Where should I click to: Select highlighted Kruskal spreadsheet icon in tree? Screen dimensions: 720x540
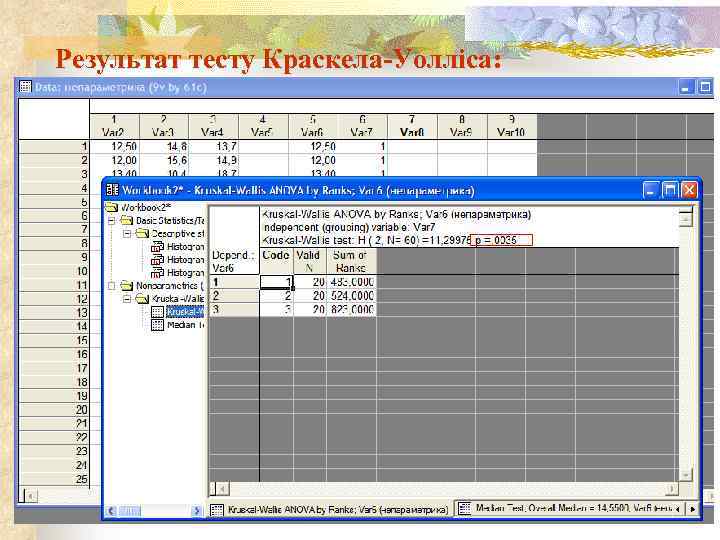[158, 312]
